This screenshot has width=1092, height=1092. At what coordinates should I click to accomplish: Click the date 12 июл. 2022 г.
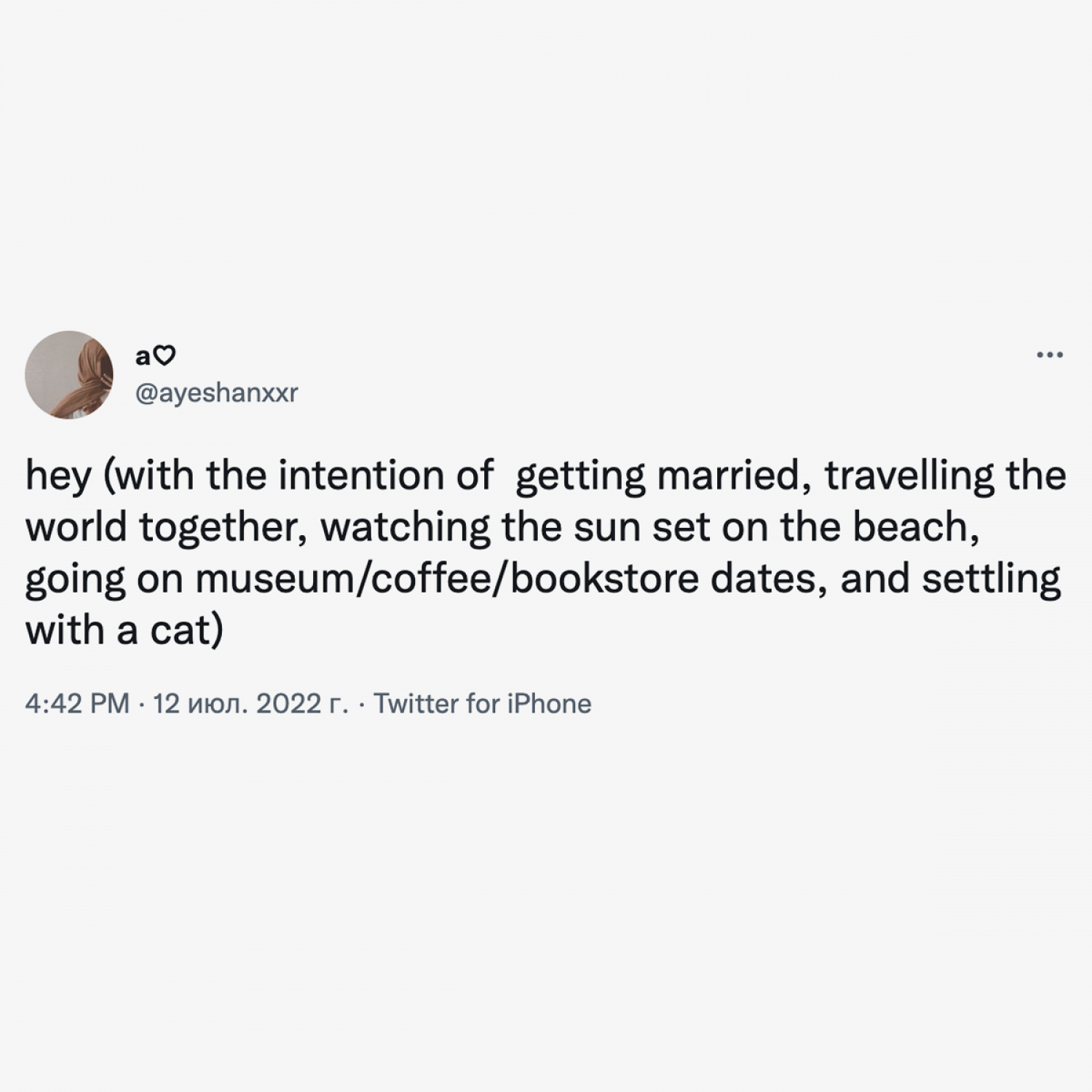click(250, 704)
